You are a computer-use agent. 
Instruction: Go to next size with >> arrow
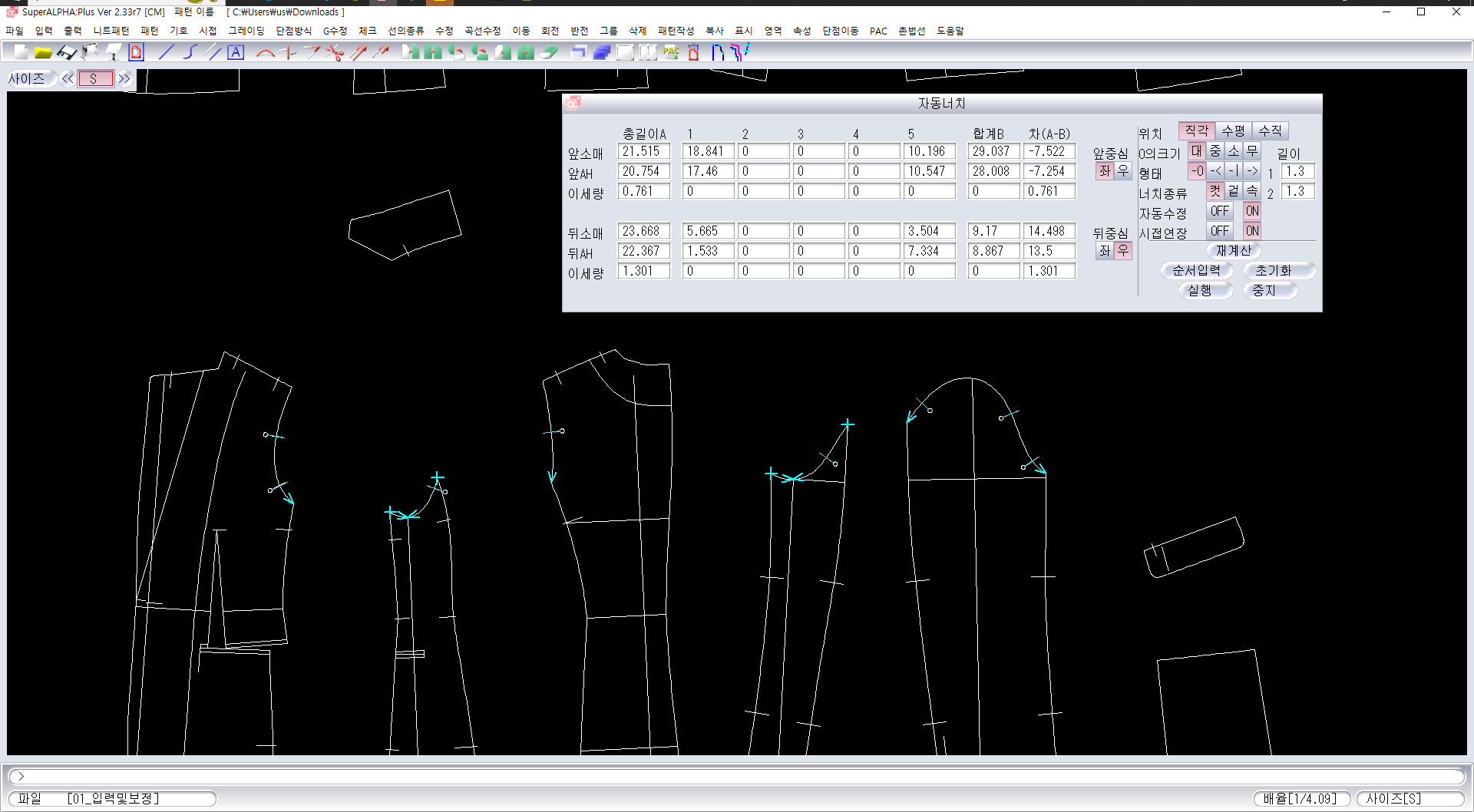click(x=124, y=78)
